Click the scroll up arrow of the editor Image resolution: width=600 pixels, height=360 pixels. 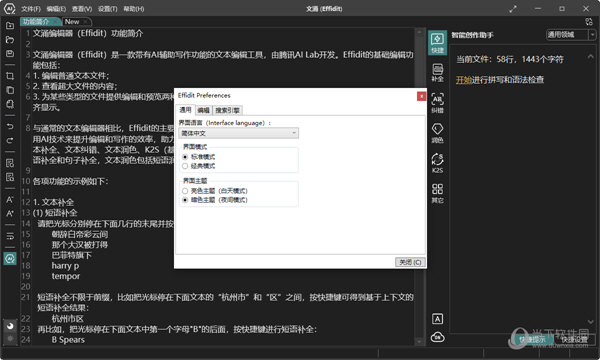(420, 31)
